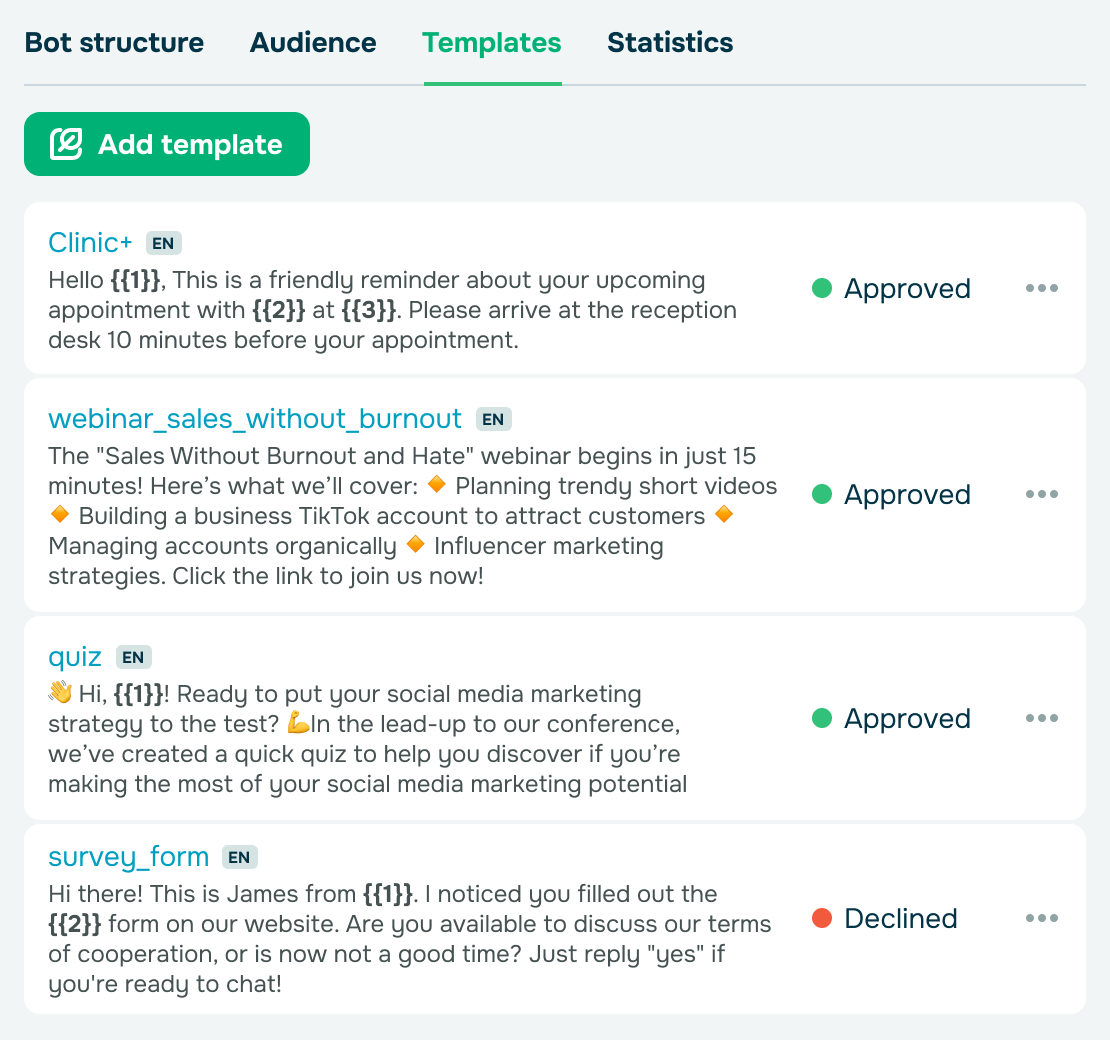Open three-dot menu for survey_form template
The width and height of the screenshot is (1110, 1040).
[1041, 918]
